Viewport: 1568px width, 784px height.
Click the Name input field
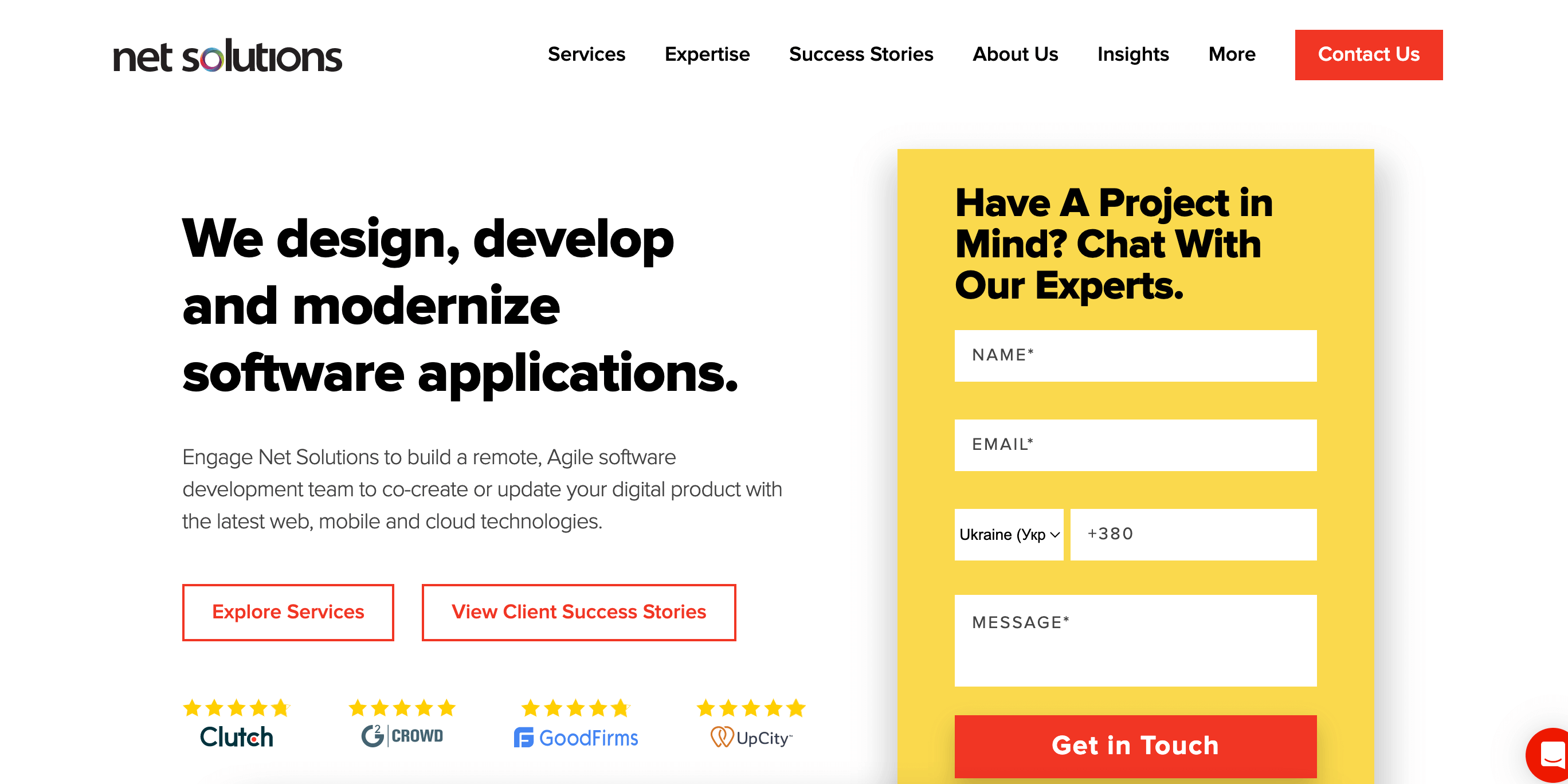(x=1135, y=355)
